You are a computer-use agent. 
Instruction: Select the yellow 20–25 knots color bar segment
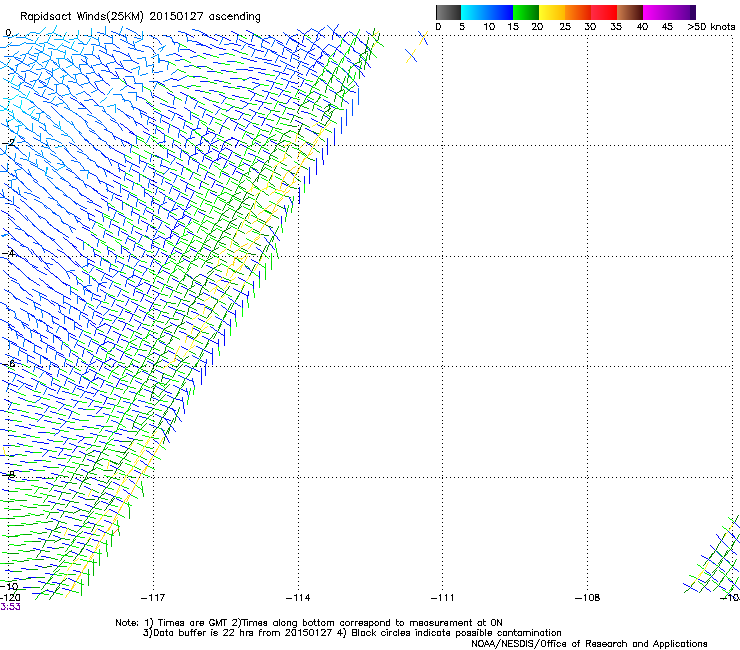tap(552, 12)
